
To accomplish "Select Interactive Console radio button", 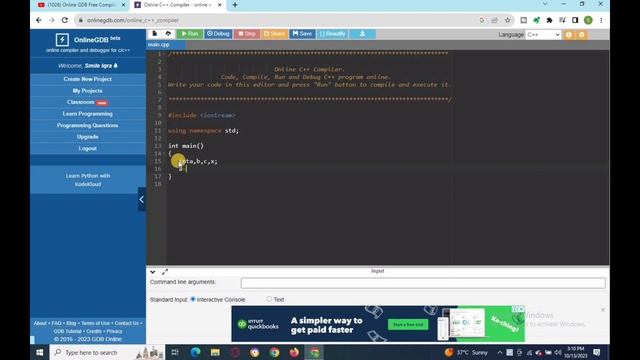I will (193, 299).
